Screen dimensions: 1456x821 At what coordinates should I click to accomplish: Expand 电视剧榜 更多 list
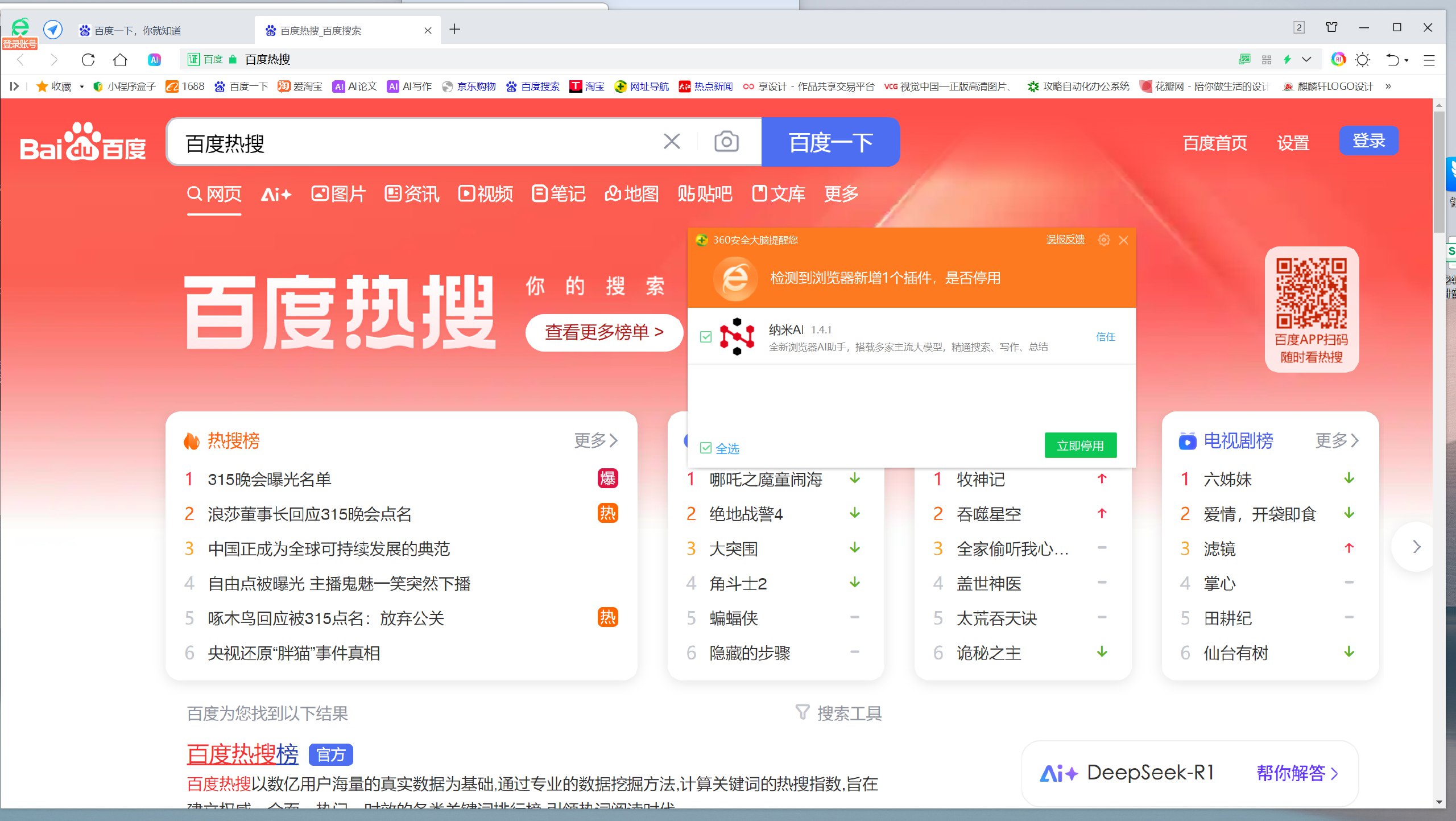1337,440
